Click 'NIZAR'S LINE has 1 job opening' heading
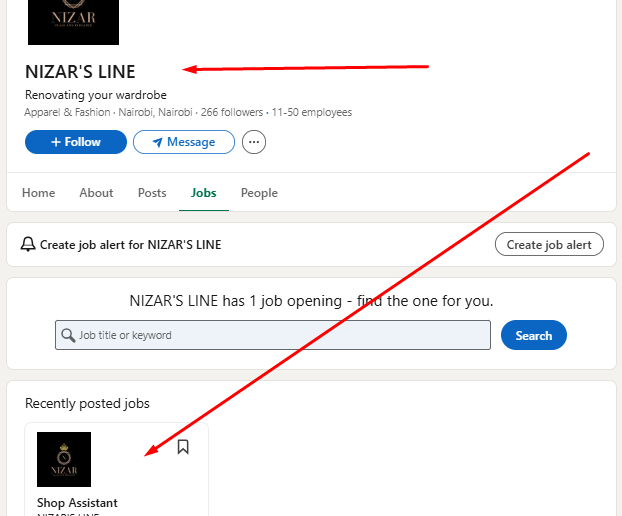 (x=311, y=301)
